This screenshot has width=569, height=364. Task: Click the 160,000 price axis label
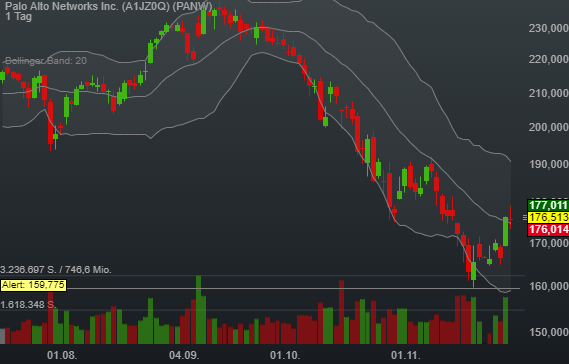pyautogui.click(x=549, y=286)
